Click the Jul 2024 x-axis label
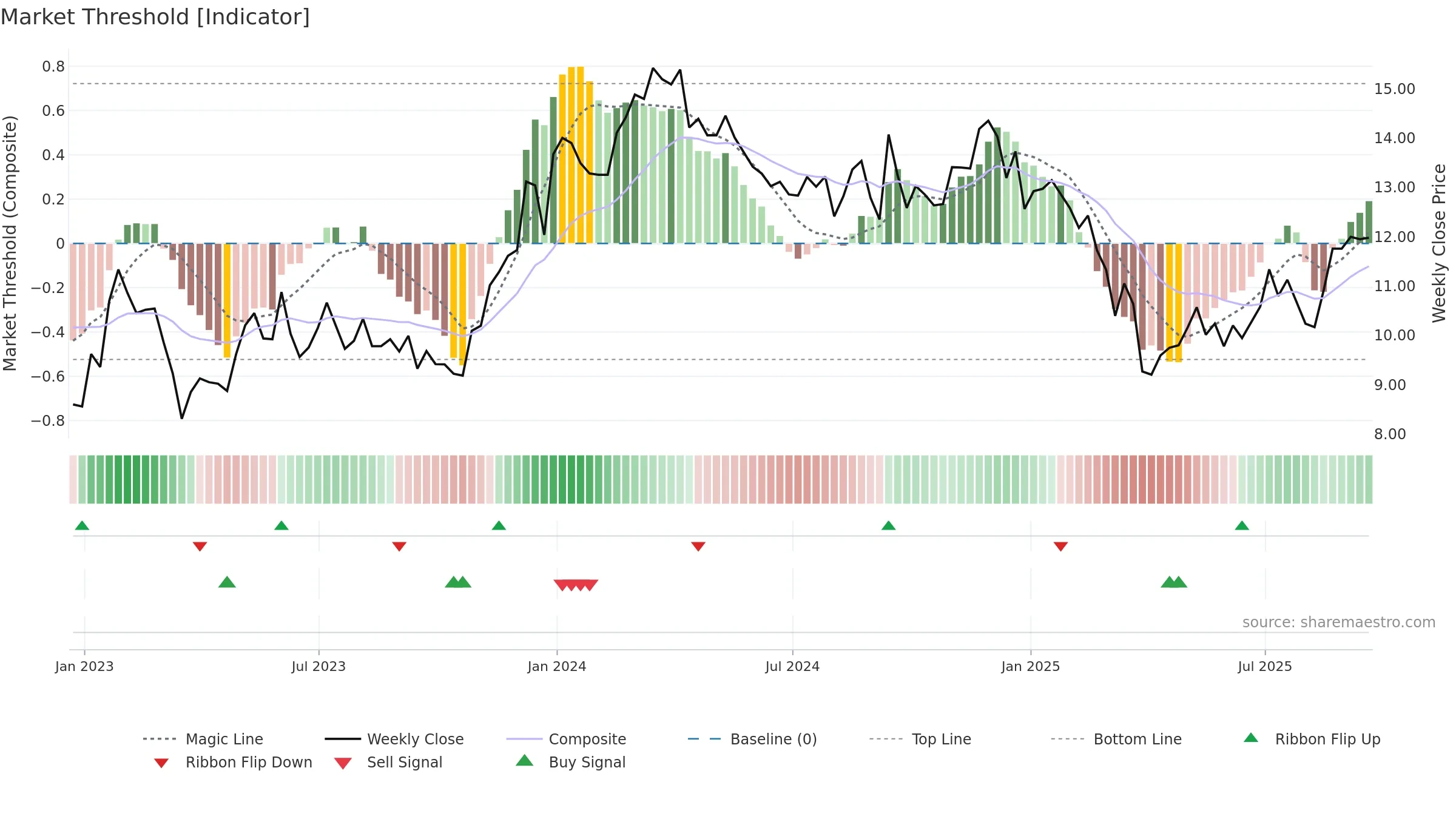Image resolution: width=1456 pixels, height=819 pixels. point(792,667)
